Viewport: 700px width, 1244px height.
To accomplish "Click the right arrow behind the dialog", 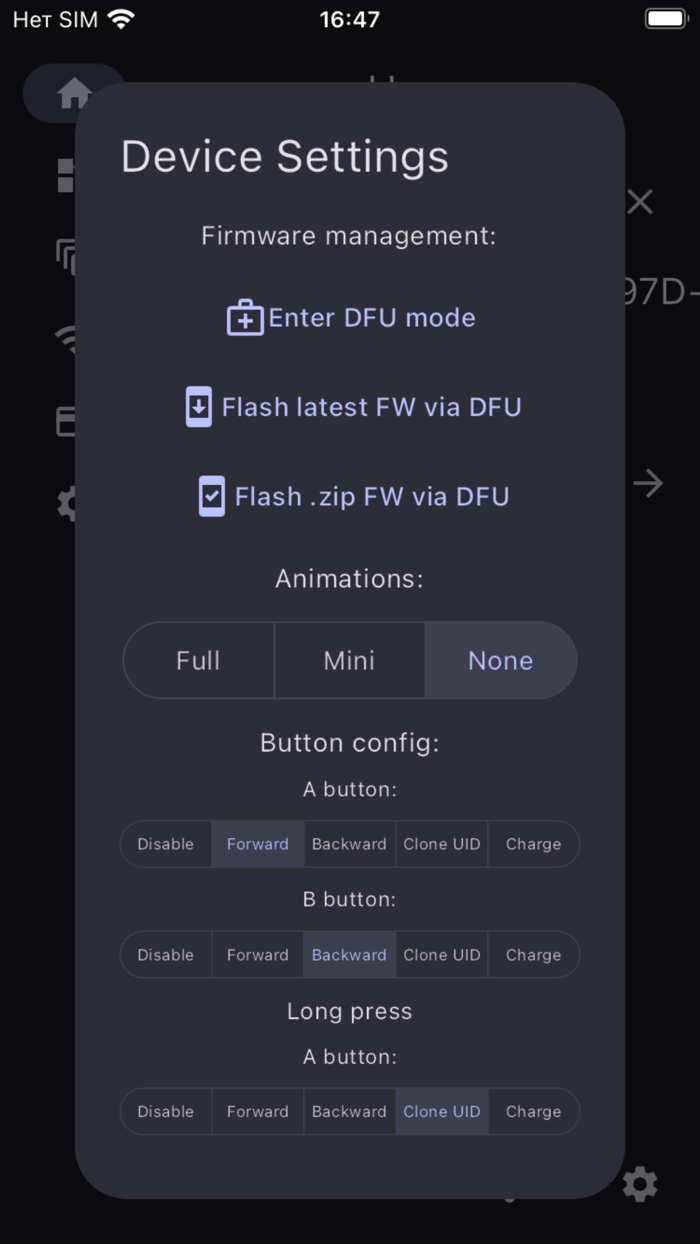I will 648,483.
